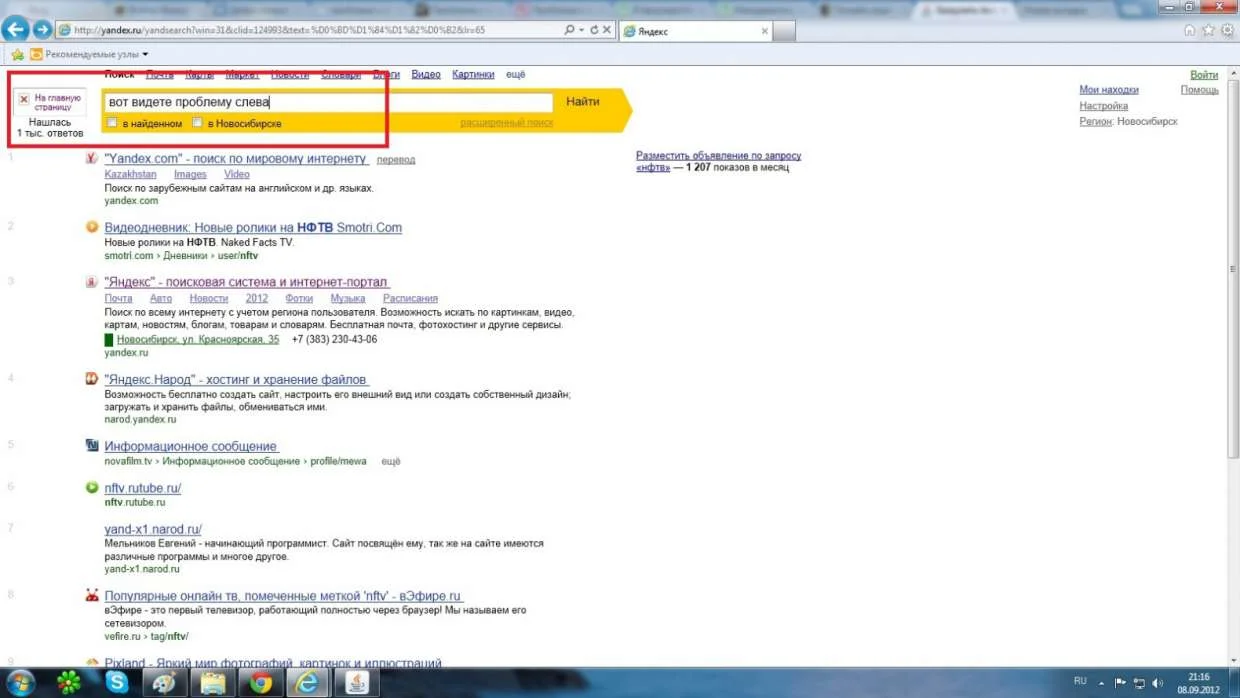1240x698 pixels.
Task: Click the favorites bar add-star icon
Action: pos(17,54)
